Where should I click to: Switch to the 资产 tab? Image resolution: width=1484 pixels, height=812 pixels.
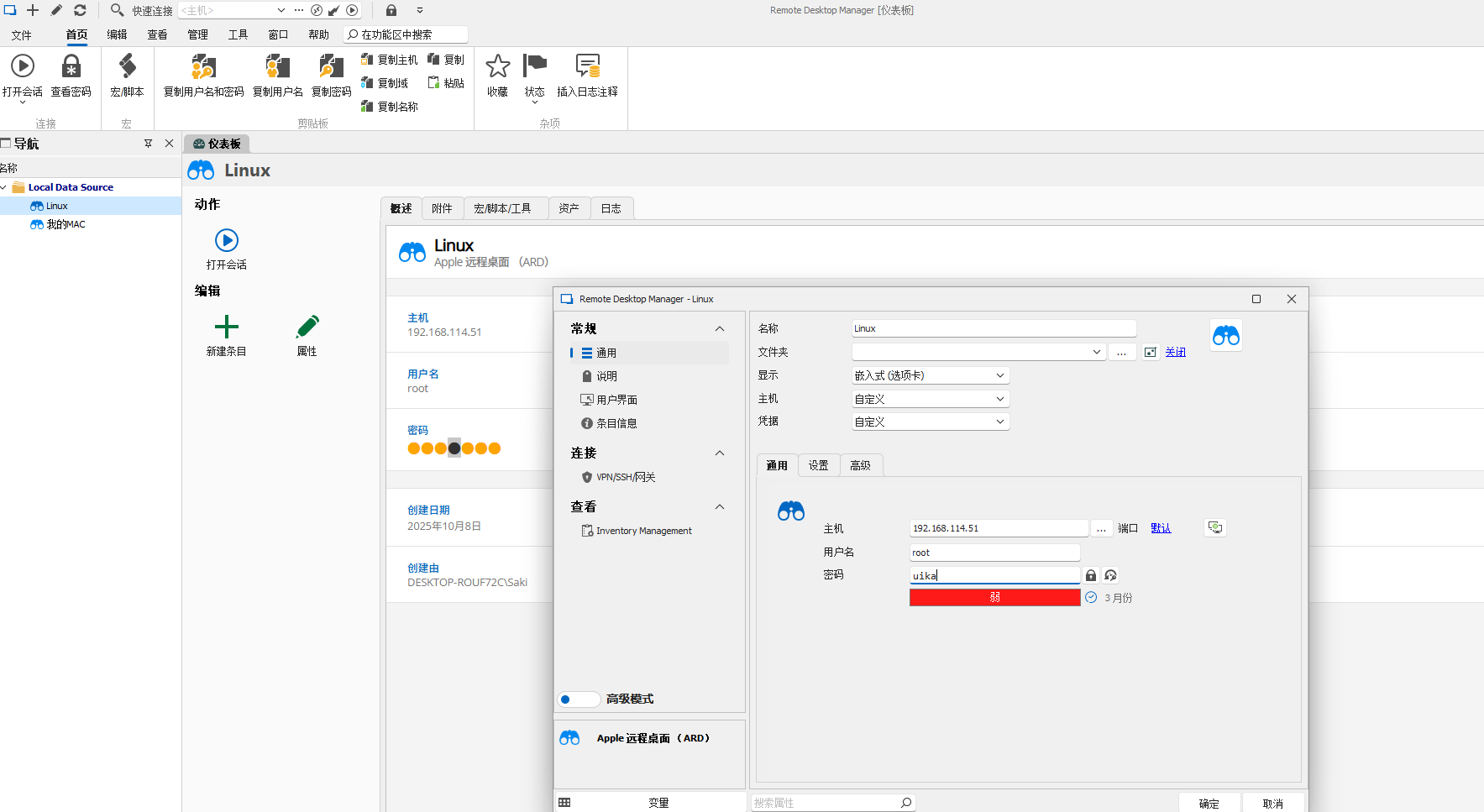(569, 208)
